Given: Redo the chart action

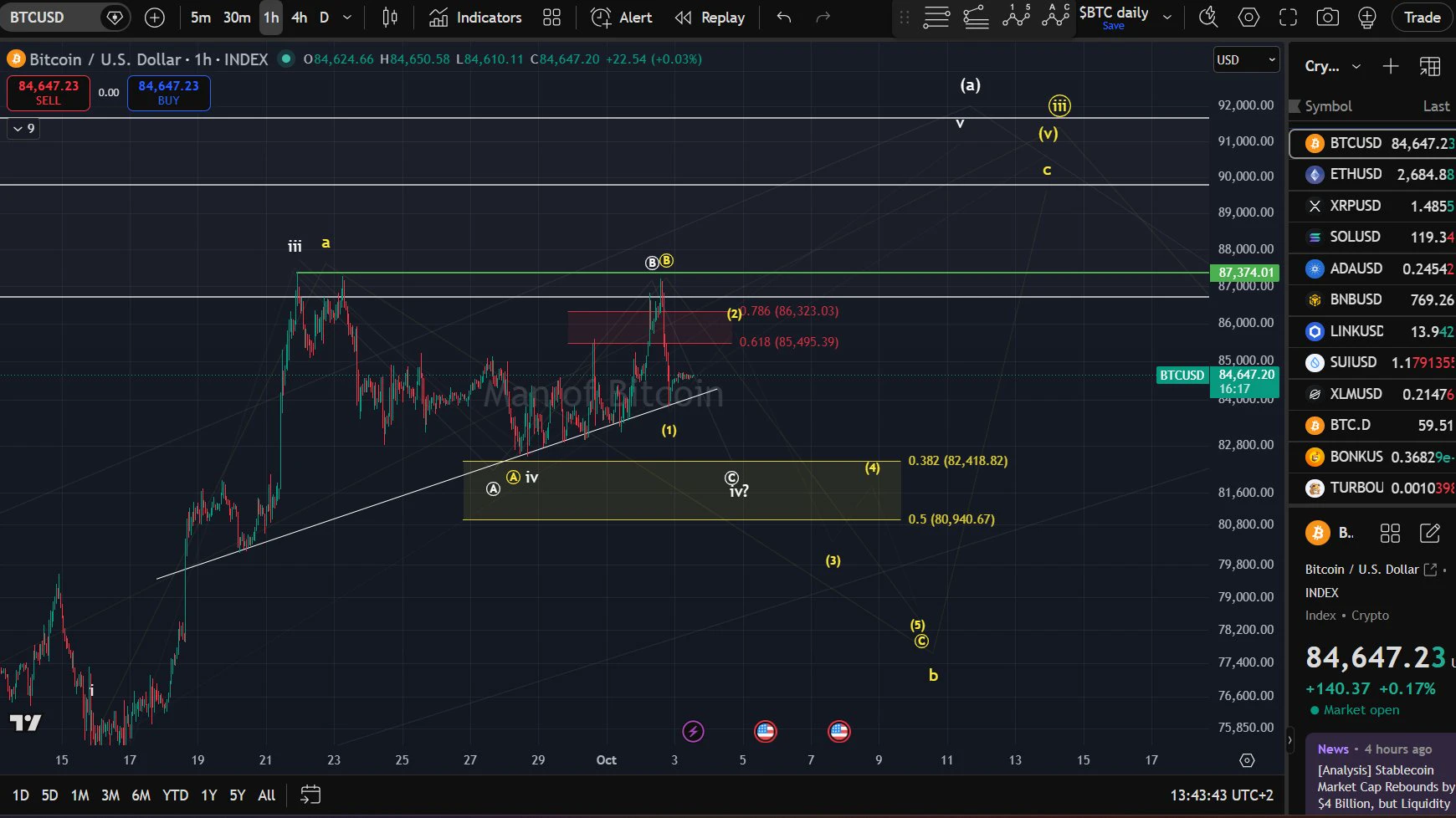Looking at the screenshot, I should coord(823,18).
